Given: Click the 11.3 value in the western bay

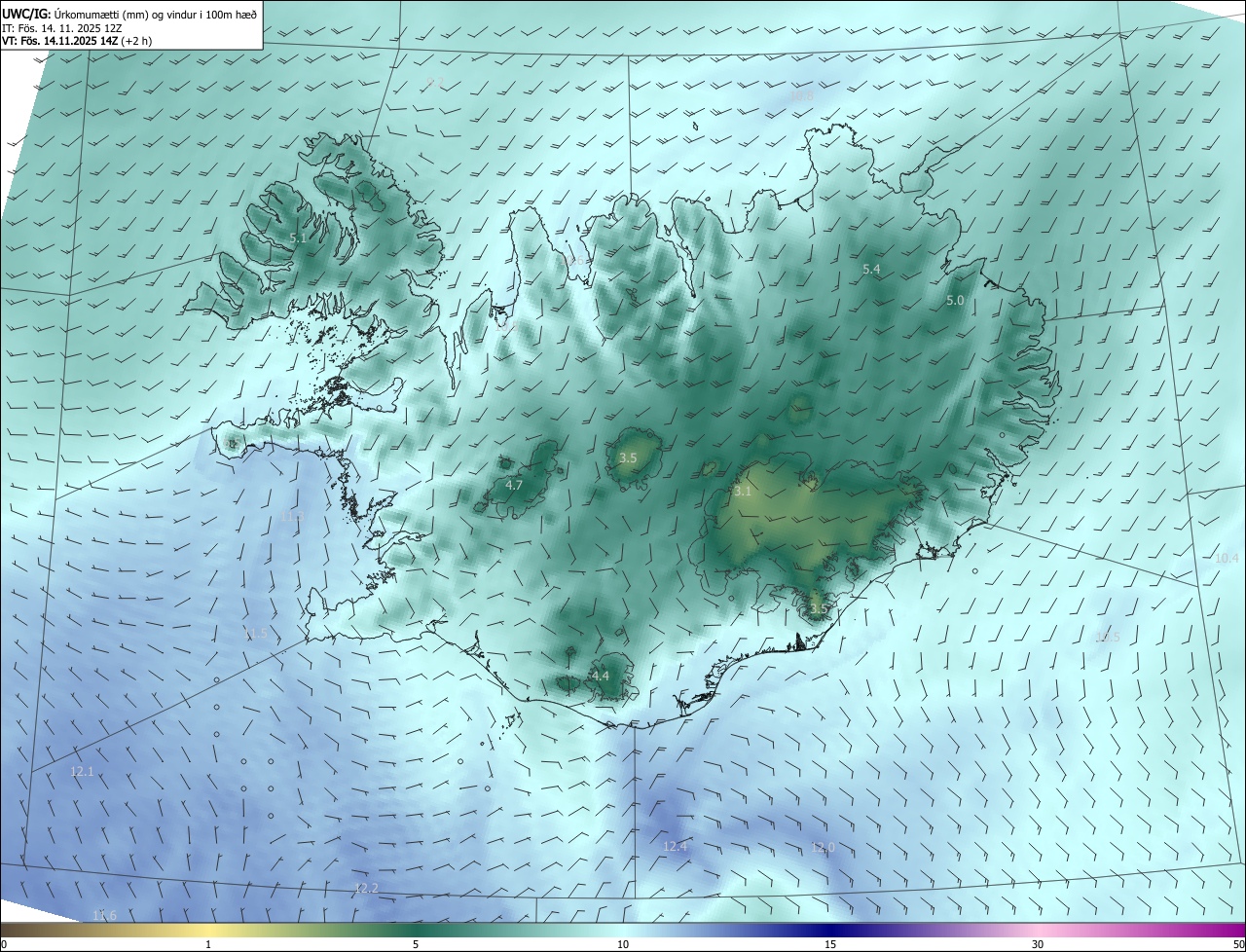Looking at the screenshot, I should (x=292, y=516).
